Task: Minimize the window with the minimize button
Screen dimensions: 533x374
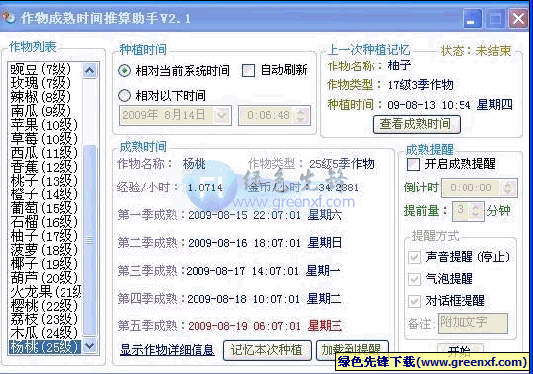Action: [x=472, y=18]
